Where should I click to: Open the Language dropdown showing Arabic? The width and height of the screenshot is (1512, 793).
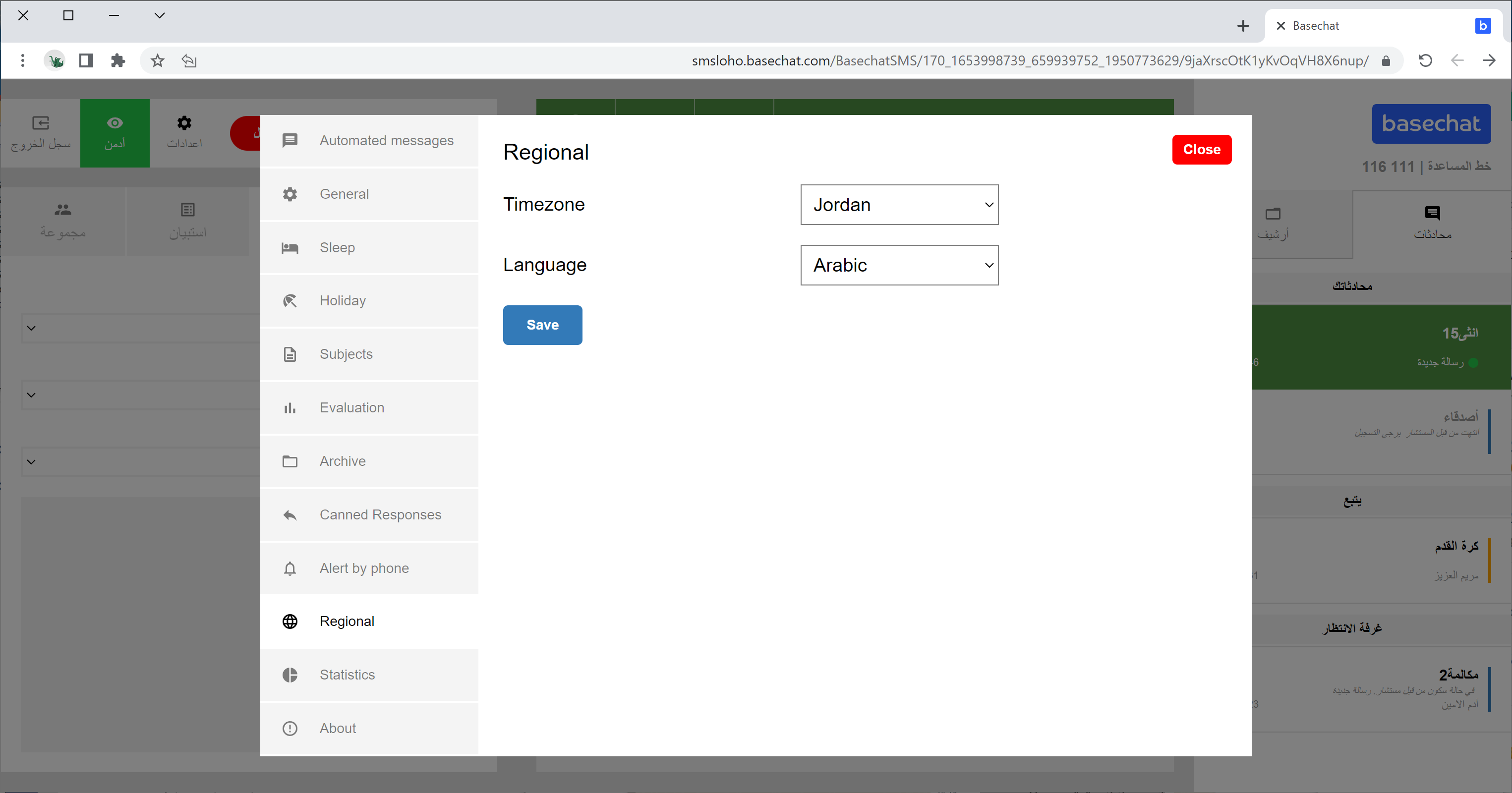(899, 265)
